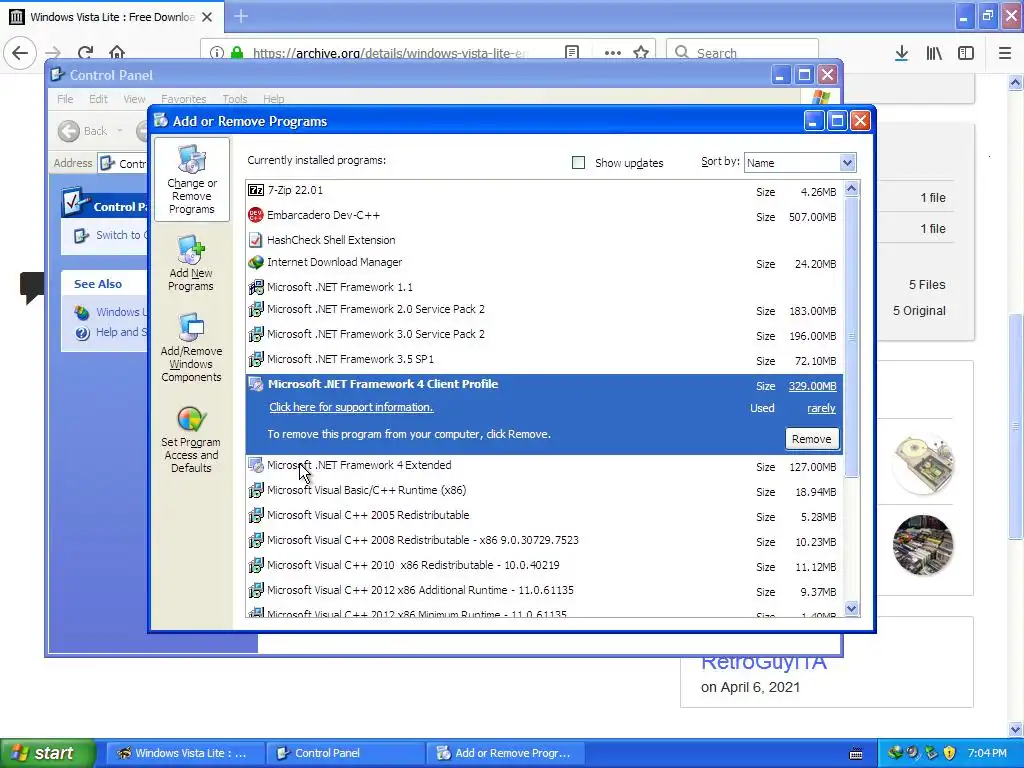Switch to Windows Vista Lite browser tab
This screenshot has height=768, width=1024.
112,17
